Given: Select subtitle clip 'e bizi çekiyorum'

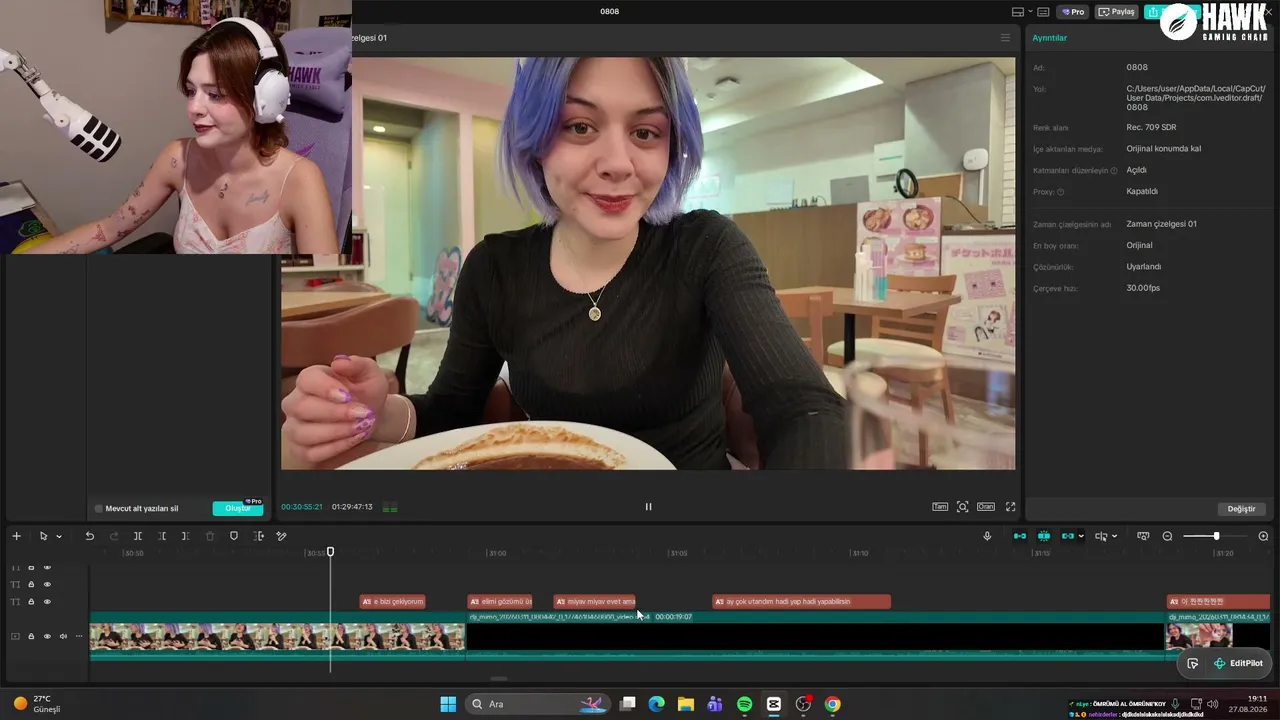Looking at the screenshot, I should (392, 602).
